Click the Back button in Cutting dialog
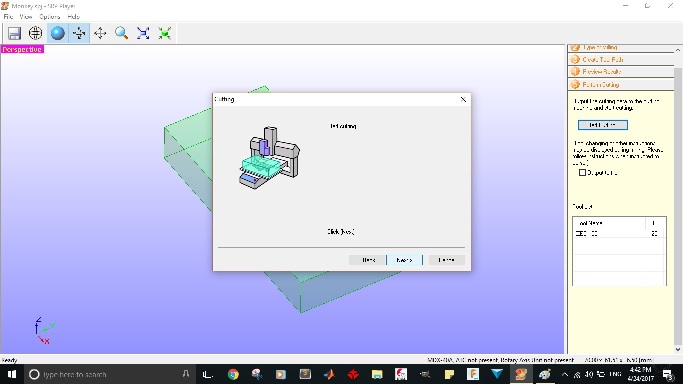 coord(368,260)
